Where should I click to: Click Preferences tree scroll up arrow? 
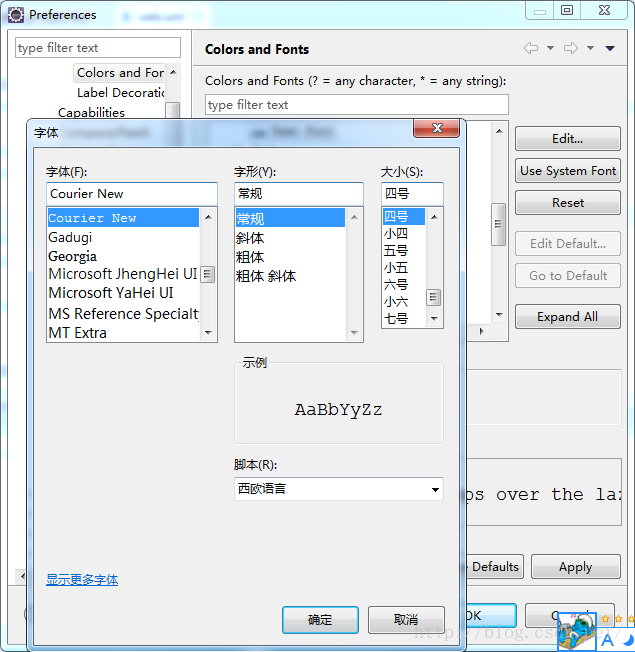pos(173,72)
